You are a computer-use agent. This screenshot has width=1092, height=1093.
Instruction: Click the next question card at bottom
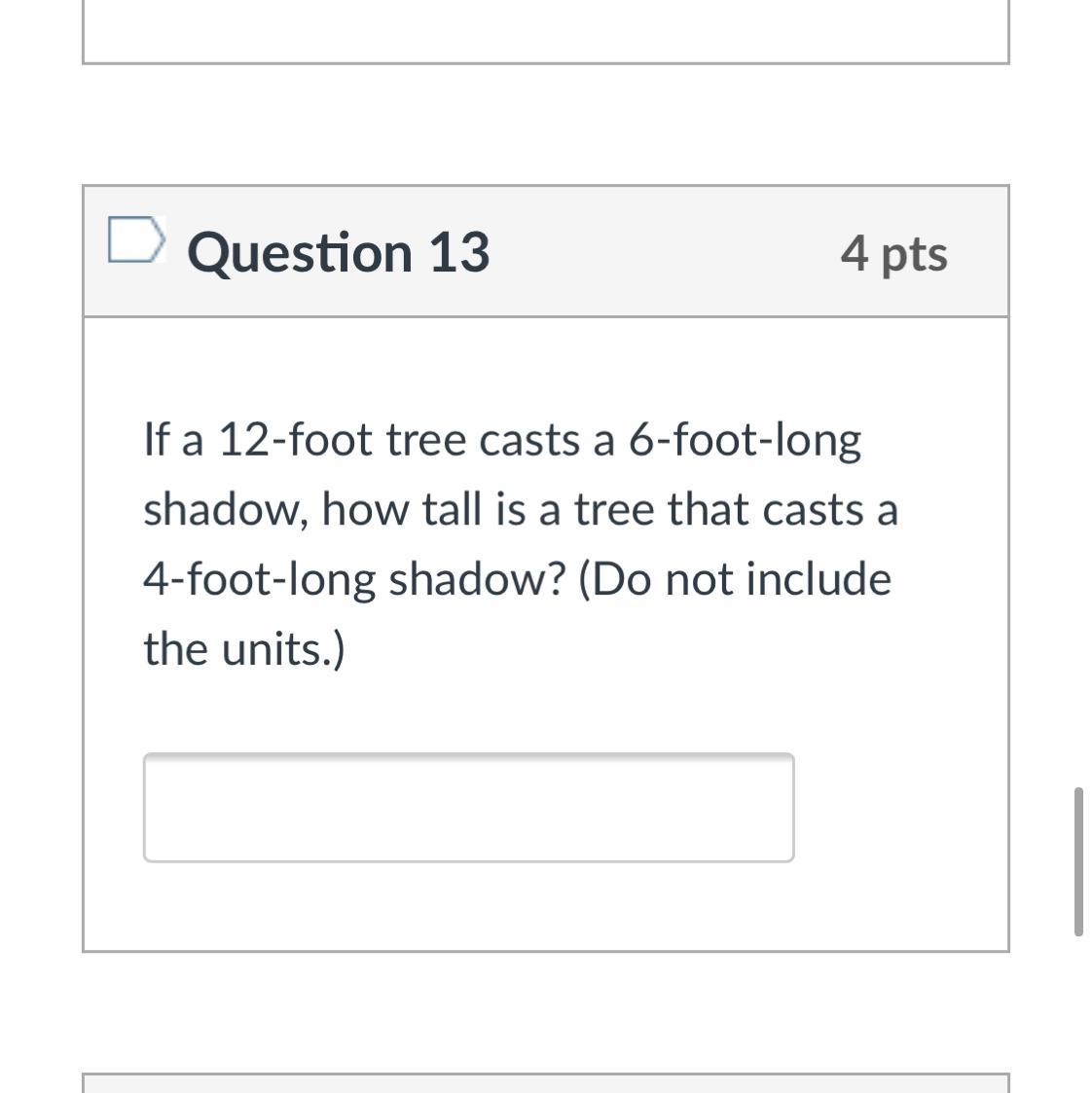click(x=546, y=1083)
